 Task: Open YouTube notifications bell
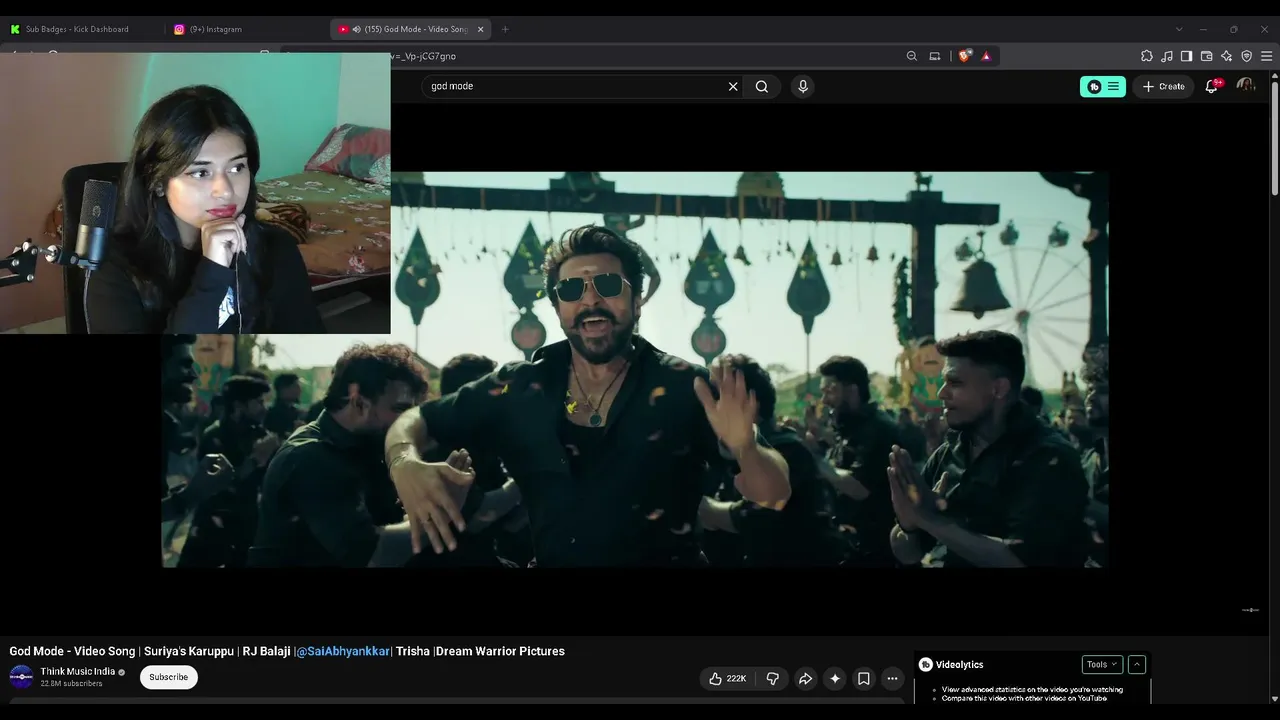pyautogui.click(x=1212, y=86)
